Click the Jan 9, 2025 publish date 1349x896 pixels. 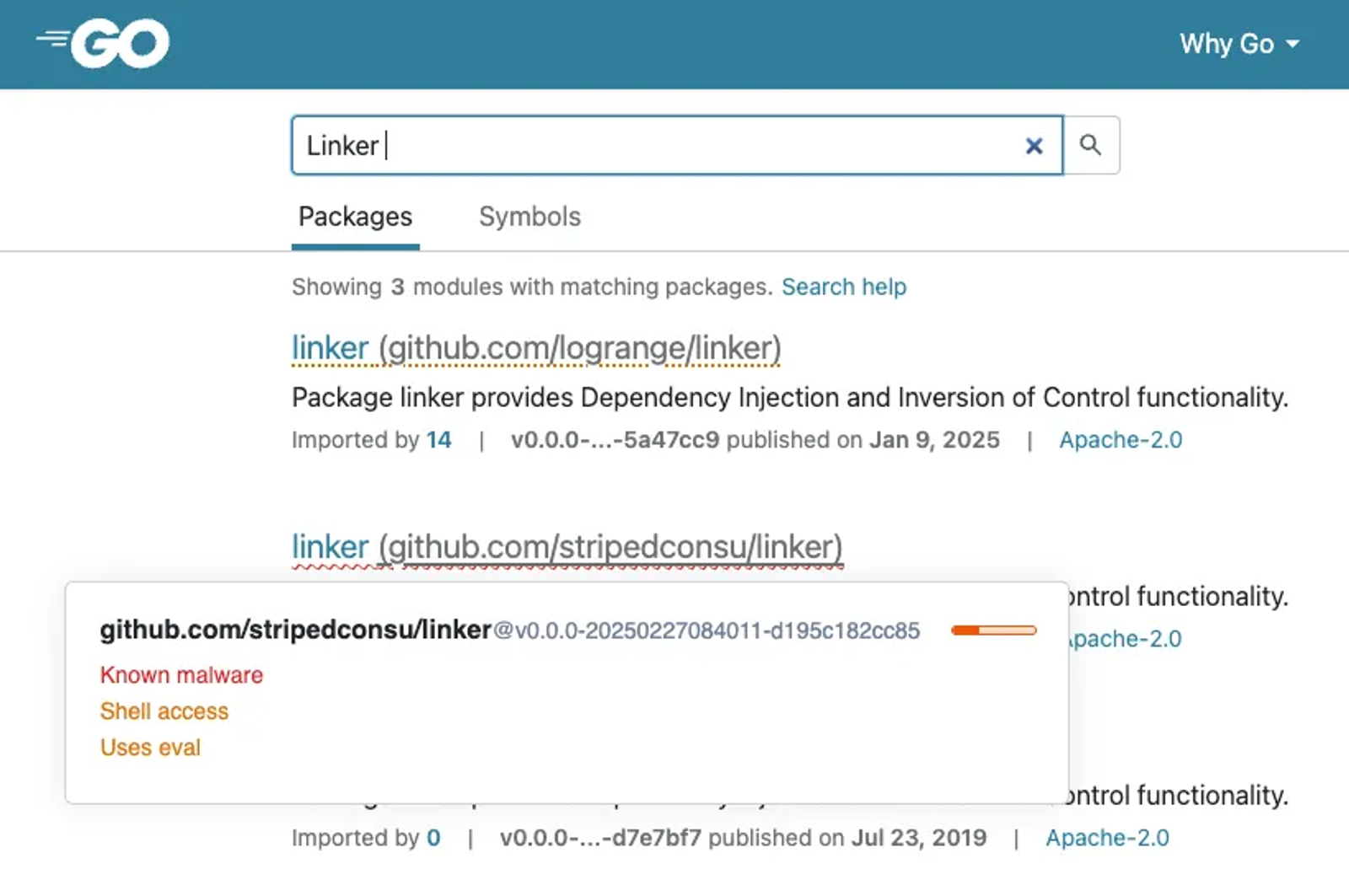934,440
